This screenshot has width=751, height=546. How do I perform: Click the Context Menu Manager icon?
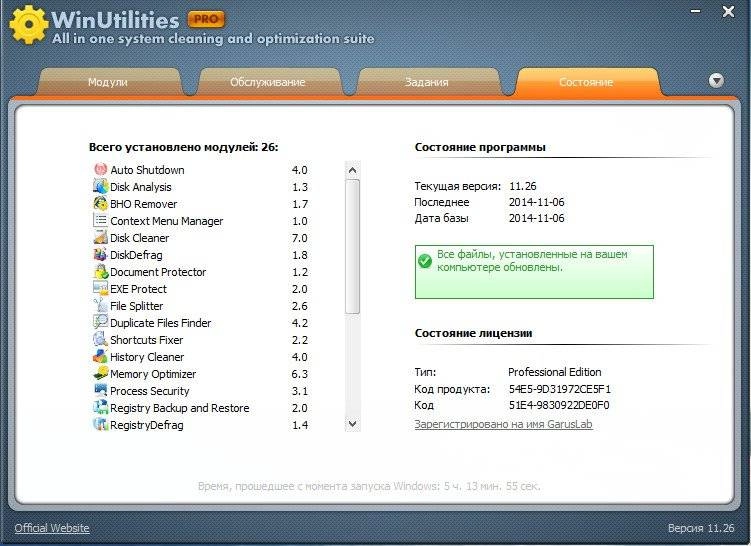click(x=100, y=220)
